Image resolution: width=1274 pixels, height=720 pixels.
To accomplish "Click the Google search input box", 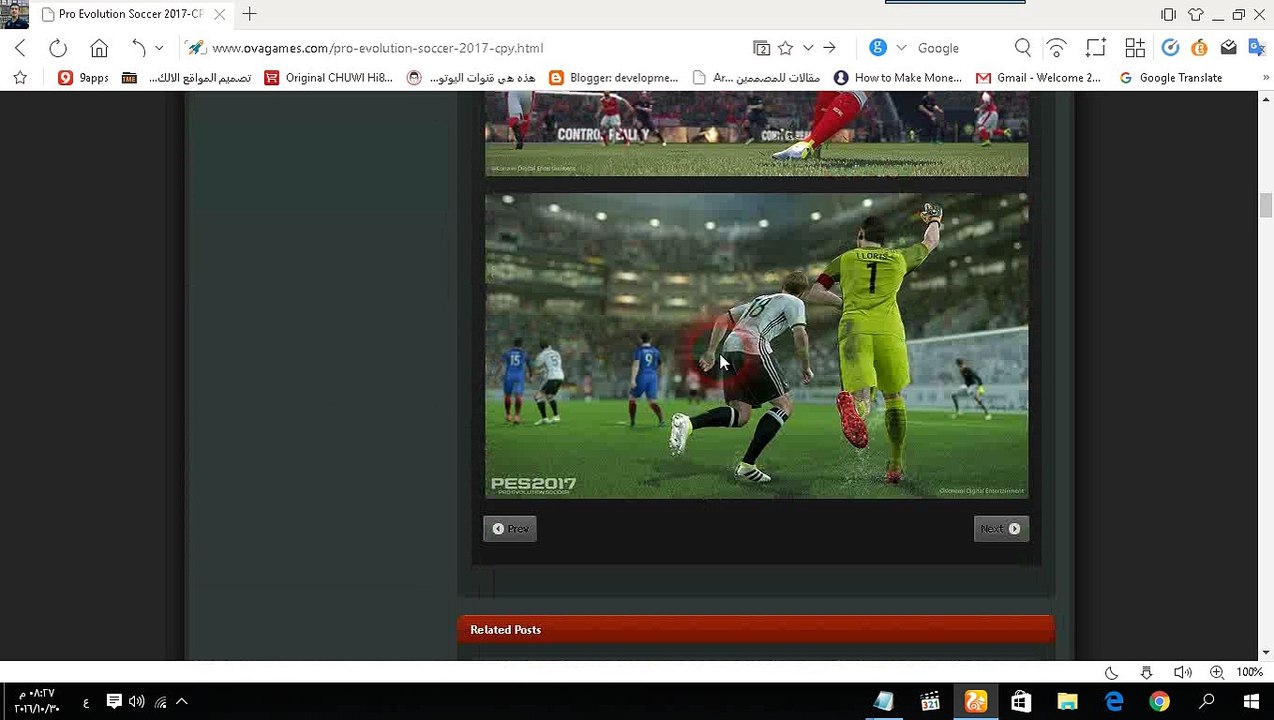I will click(960, 48).
